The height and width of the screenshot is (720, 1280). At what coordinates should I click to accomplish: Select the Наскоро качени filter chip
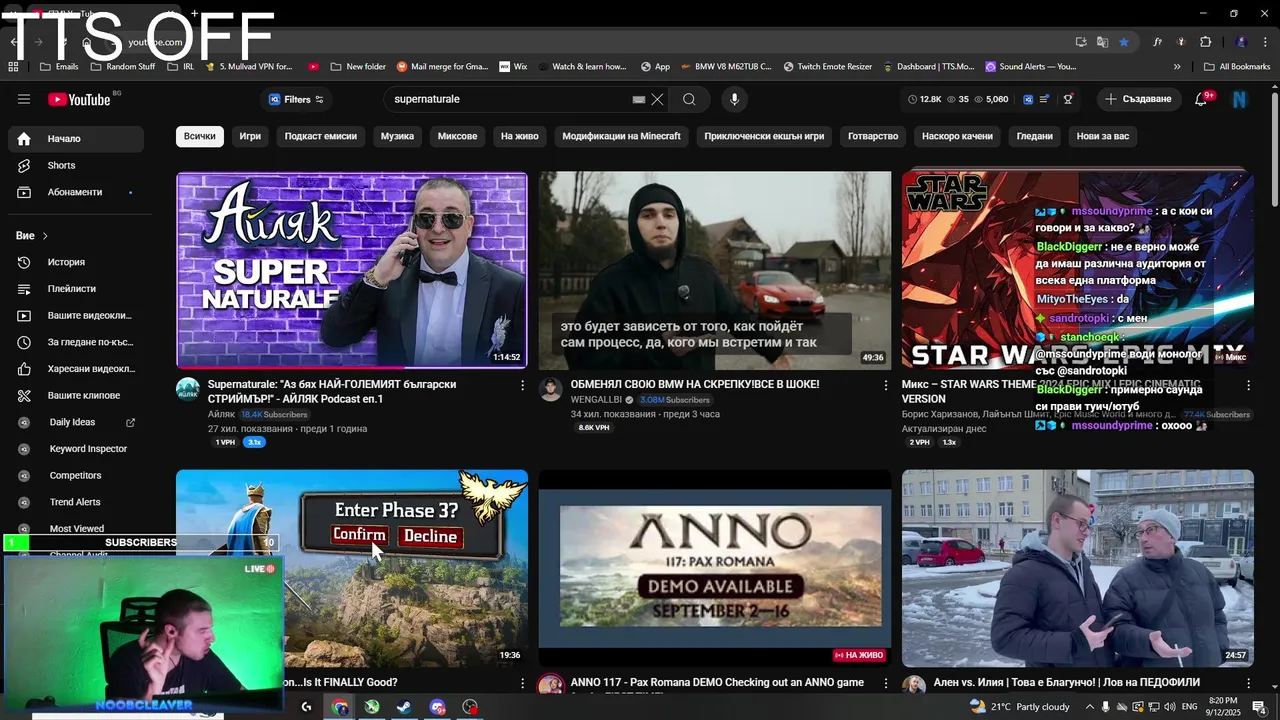[x=957, y=136]
